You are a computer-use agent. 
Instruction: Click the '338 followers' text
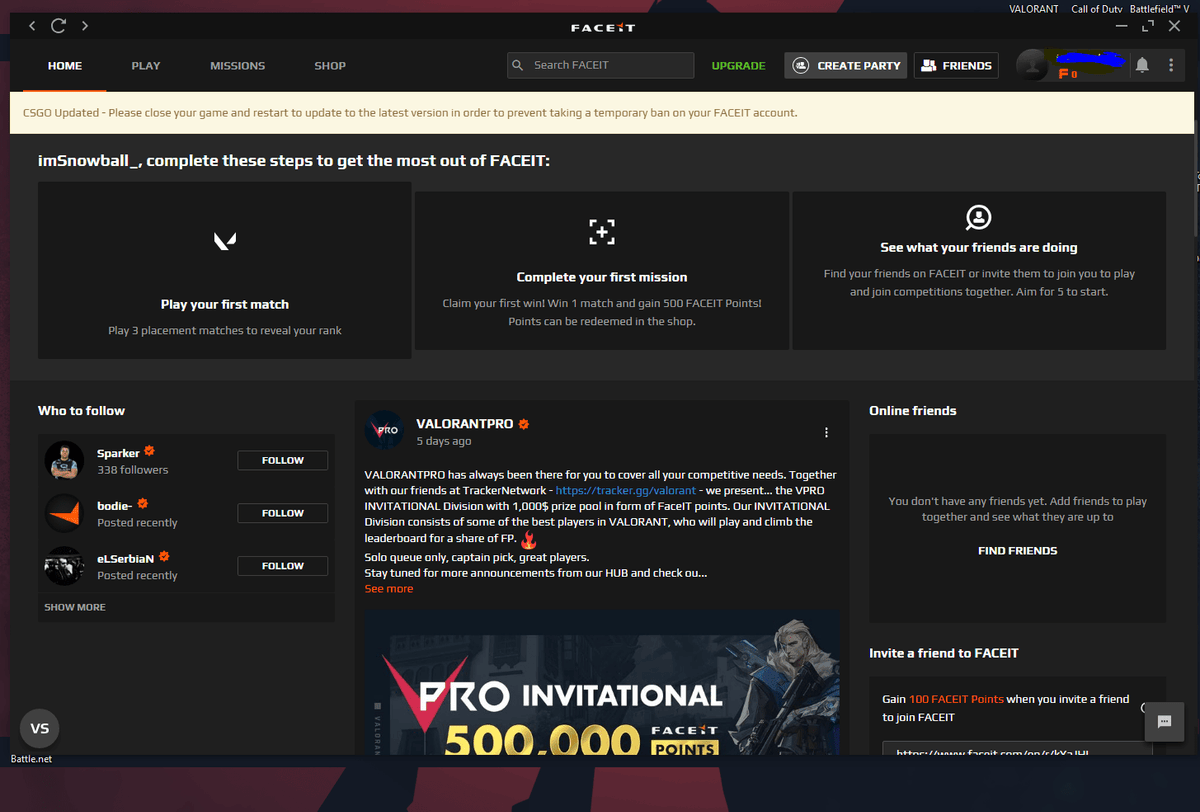click(x=133, y=470)
